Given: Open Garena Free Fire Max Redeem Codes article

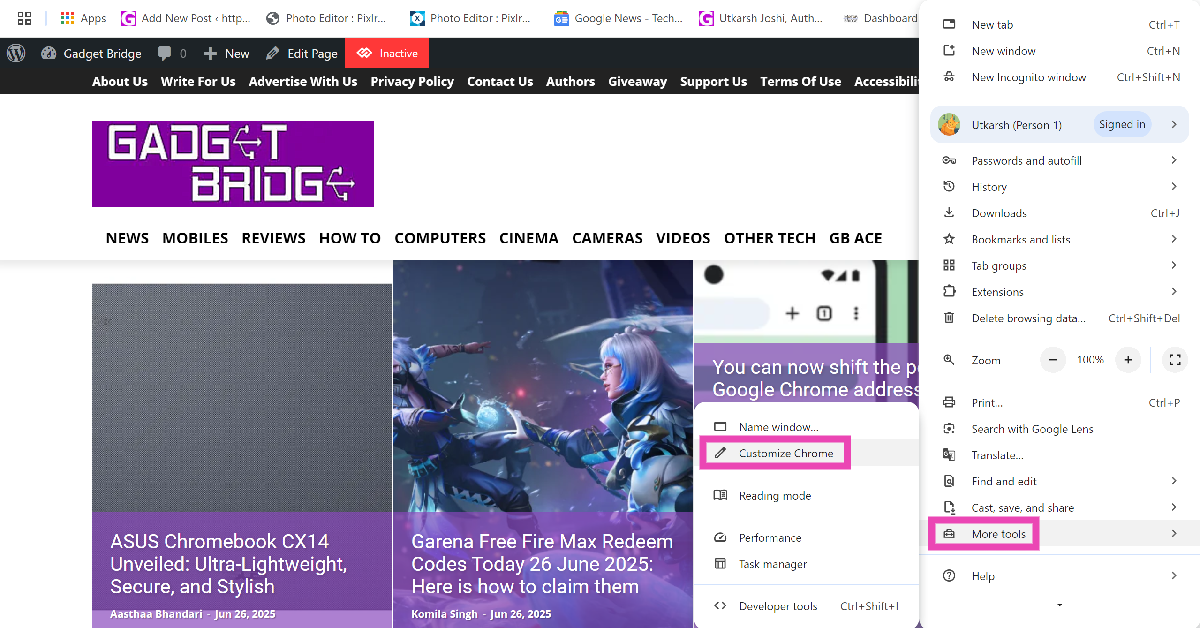Looking at the screenshot, I should 542,564.
